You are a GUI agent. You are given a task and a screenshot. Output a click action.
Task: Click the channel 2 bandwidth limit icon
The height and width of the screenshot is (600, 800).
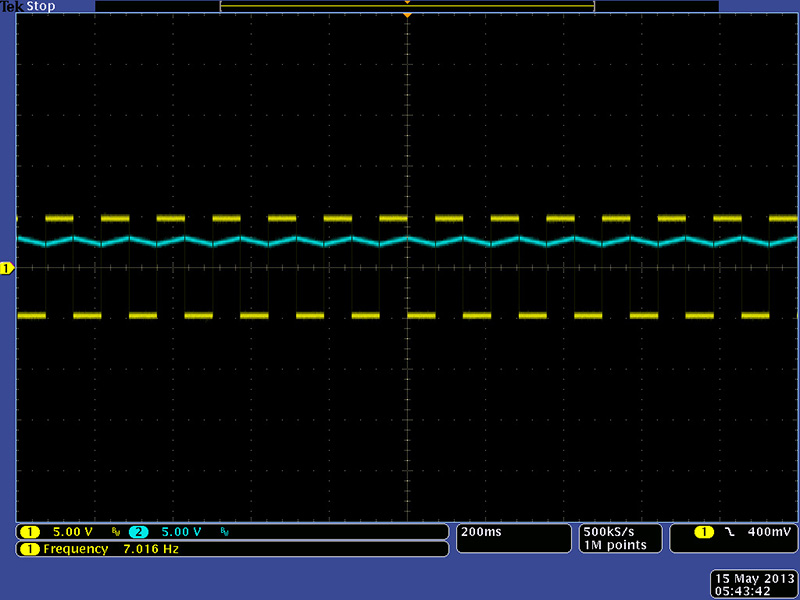(223, 532)
